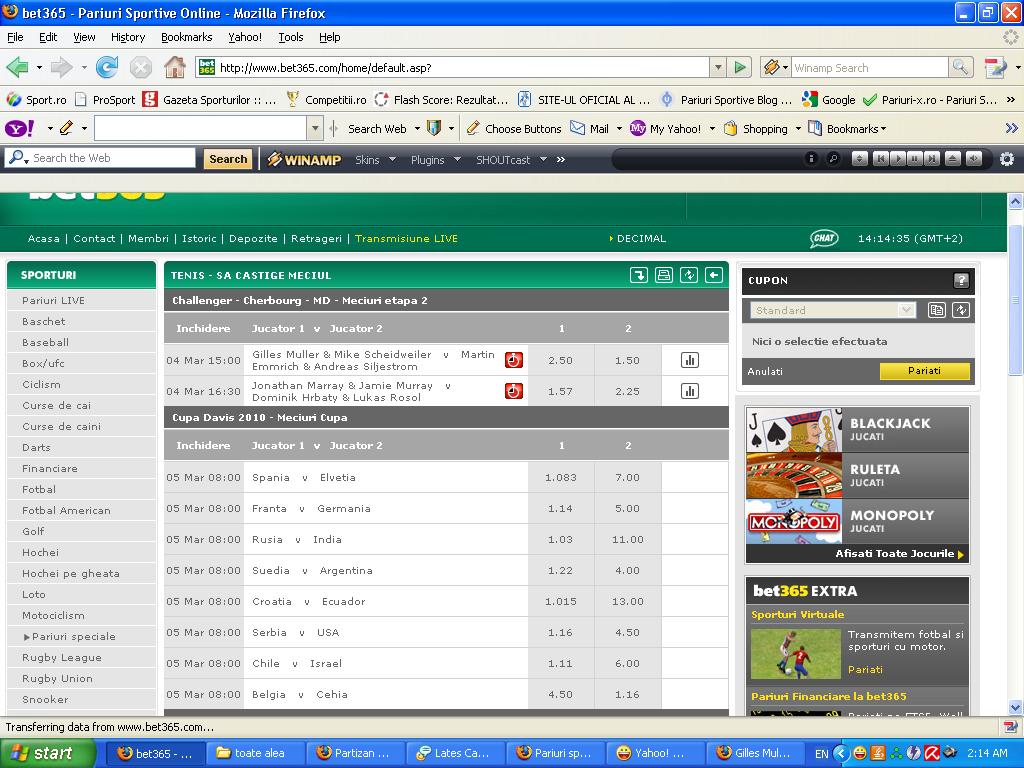Switch to the Partizan taskbar window
Image resolution: width=1024 pixels, height=768 pixels.
click(x=355, y=753)
